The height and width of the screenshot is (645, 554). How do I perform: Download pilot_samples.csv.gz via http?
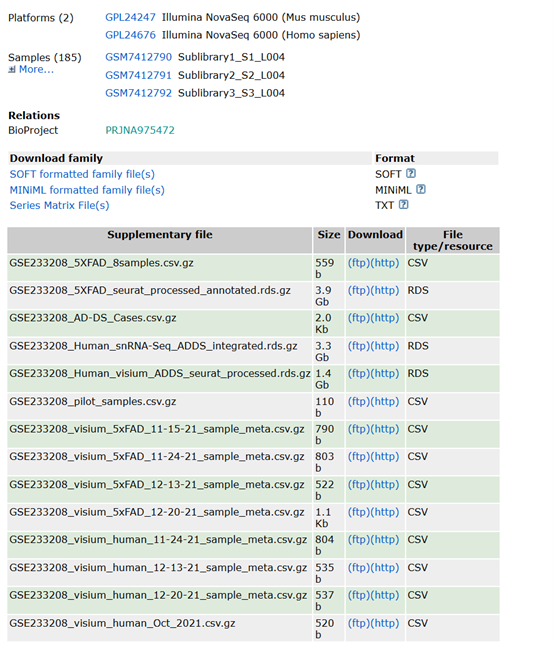[385, 401]
